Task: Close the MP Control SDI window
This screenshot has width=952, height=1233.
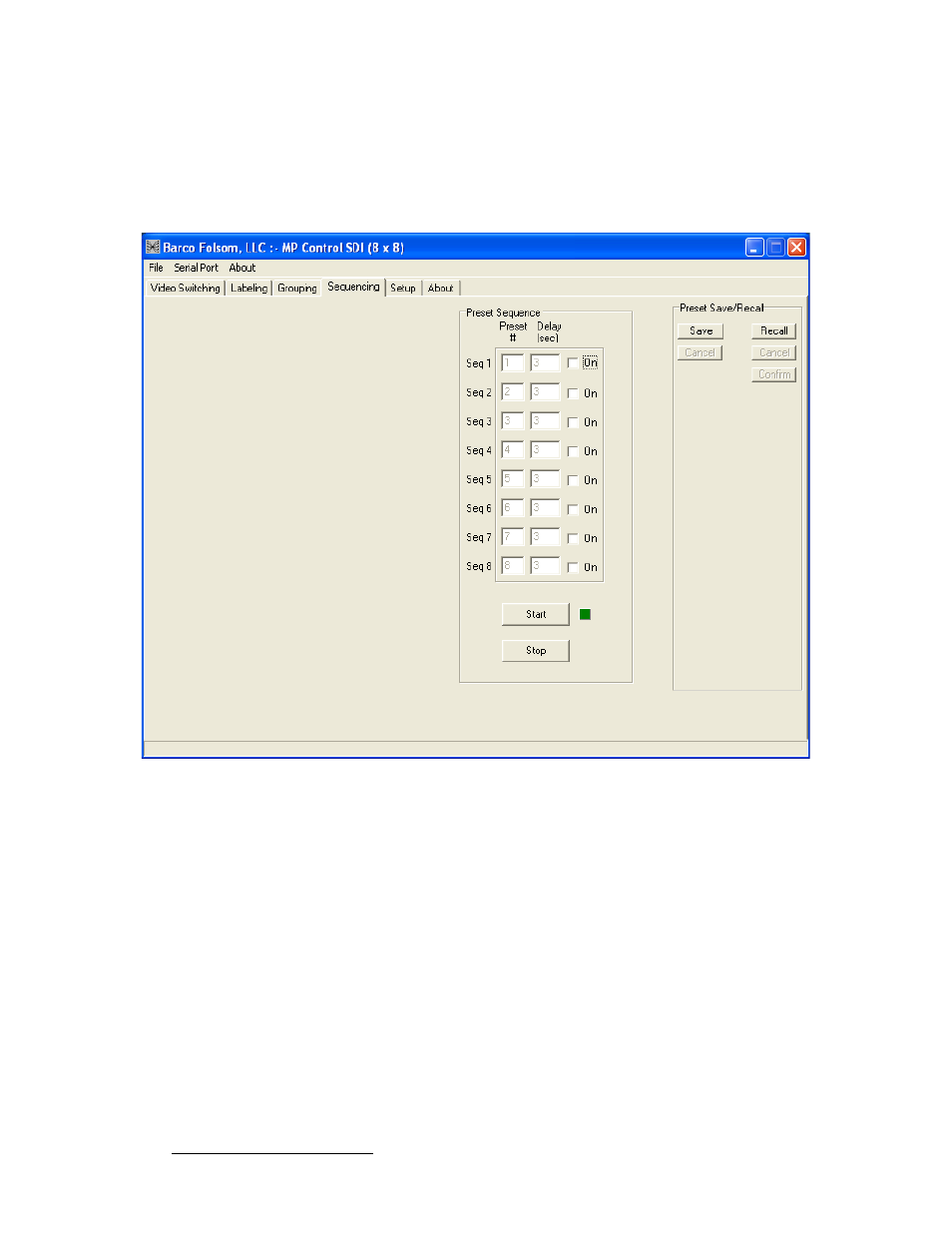Action: (x=796, y=247)
